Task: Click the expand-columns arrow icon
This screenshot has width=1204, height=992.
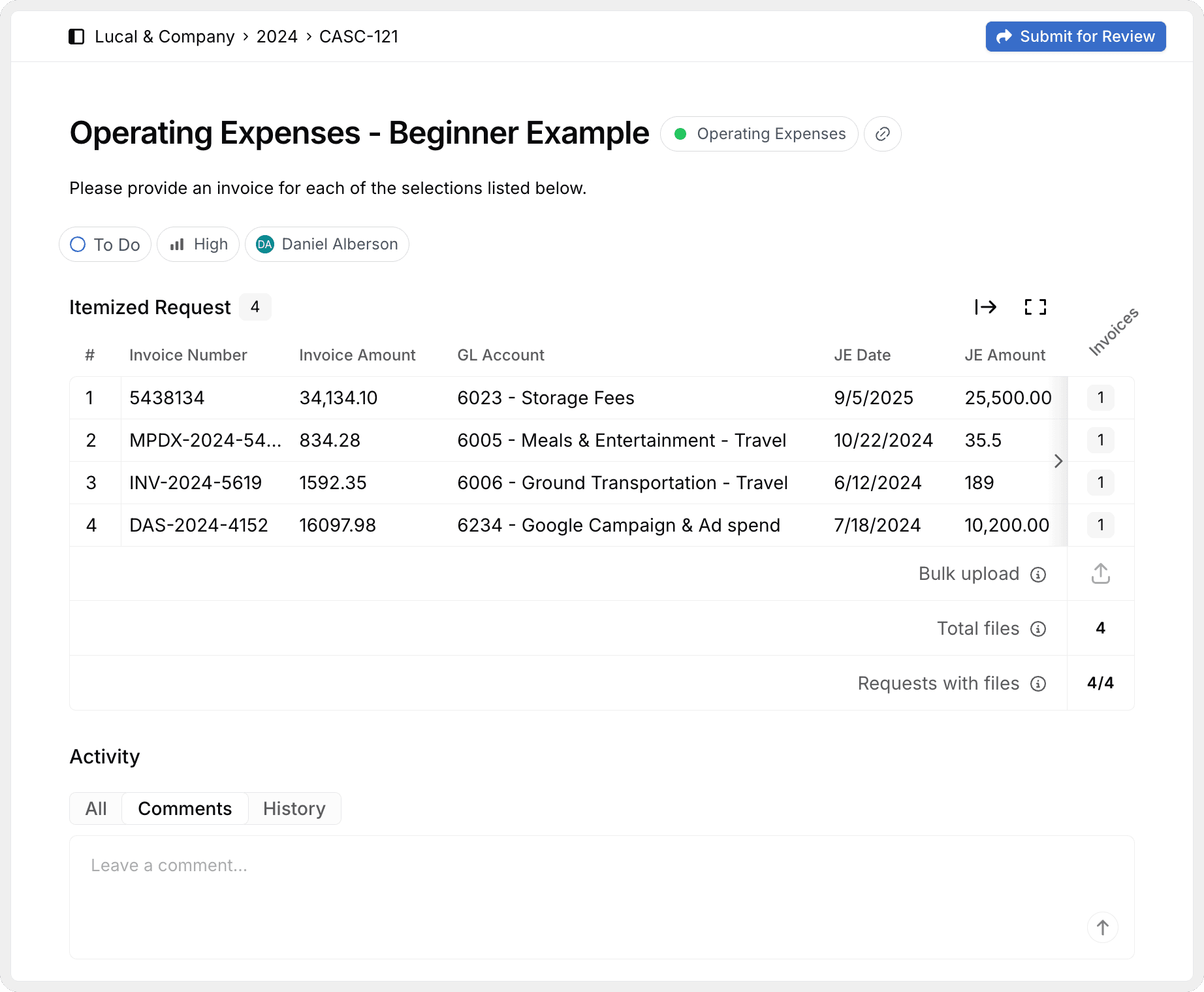Action: (x=985, y=307)
